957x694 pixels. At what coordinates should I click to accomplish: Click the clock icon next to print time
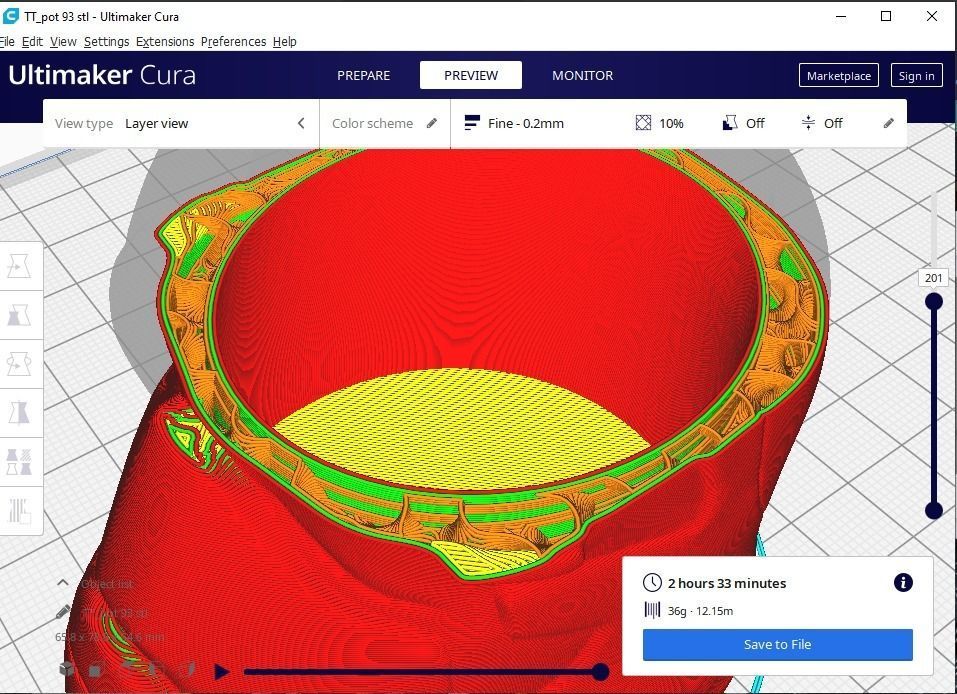point(652,582)
